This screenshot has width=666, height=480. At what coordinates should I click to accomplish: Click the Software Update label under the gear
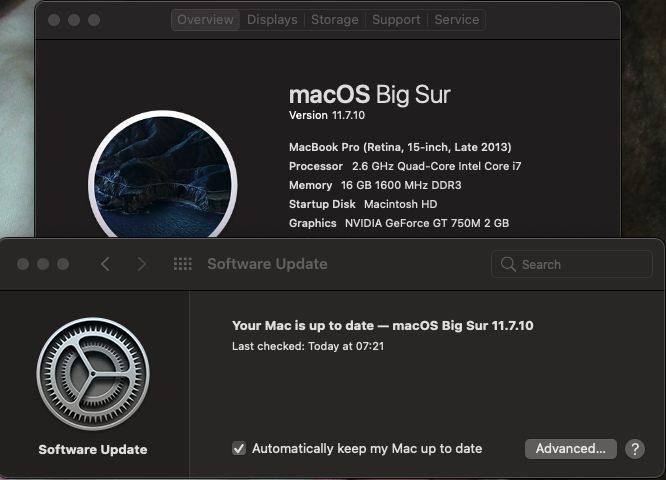(x=93, y=449)
